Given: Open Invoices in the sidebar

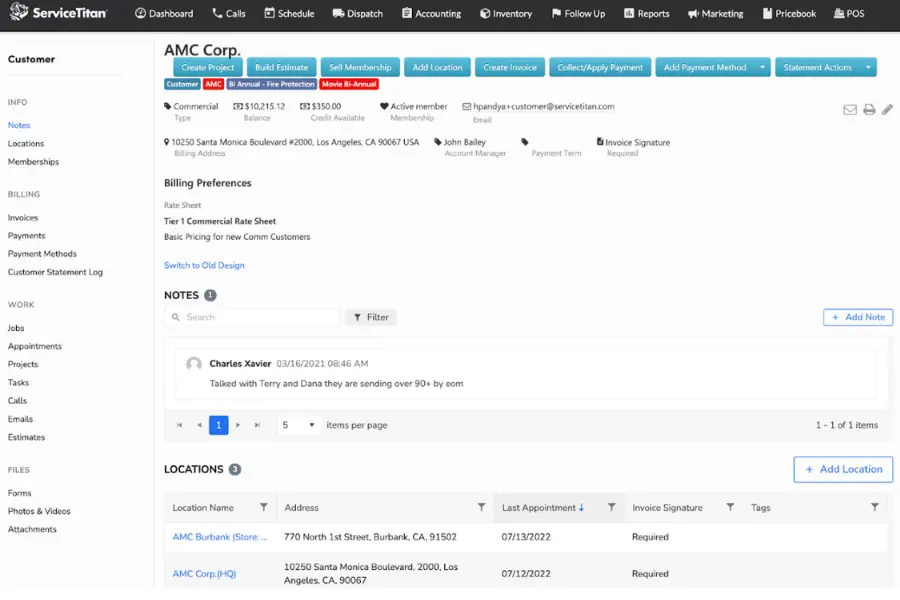Looking at the screenshot, I should pyautogui.click(x=23, y=218).
